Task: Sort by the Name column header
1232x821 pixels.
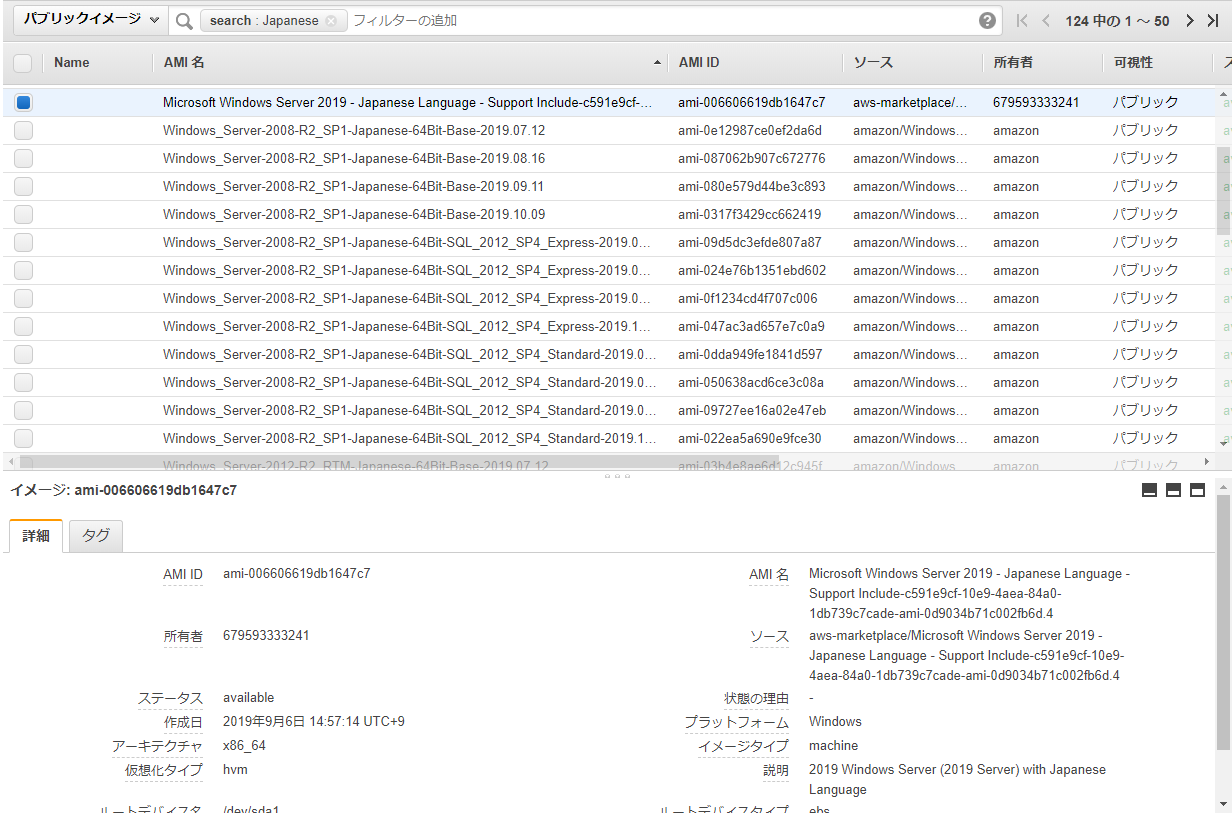Action: click(x=72, y=63)
